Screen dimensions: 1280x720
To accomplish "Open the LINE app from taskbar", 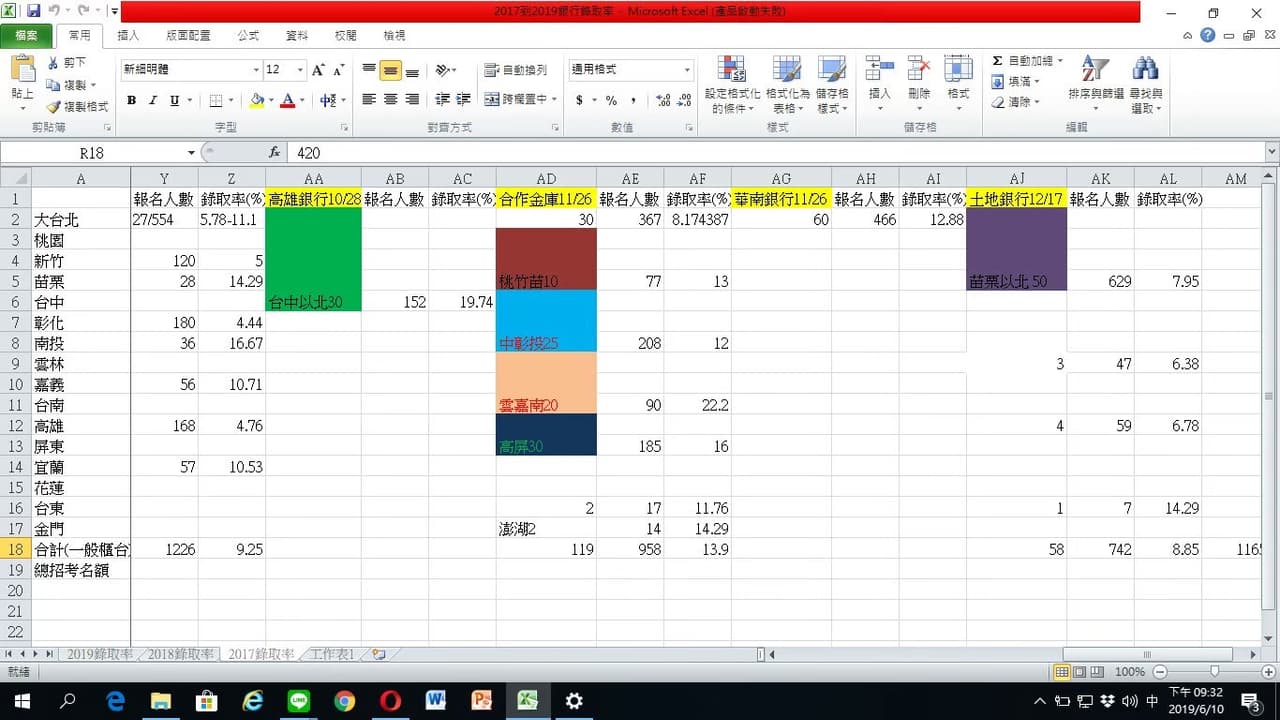I will tap(298, 701).
